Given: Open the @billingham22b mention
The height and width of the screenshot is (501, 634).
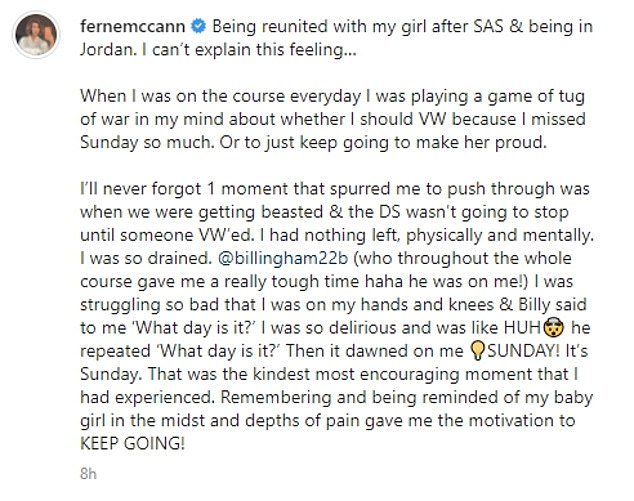Looking at the screenshot, I should pos(283,258).
